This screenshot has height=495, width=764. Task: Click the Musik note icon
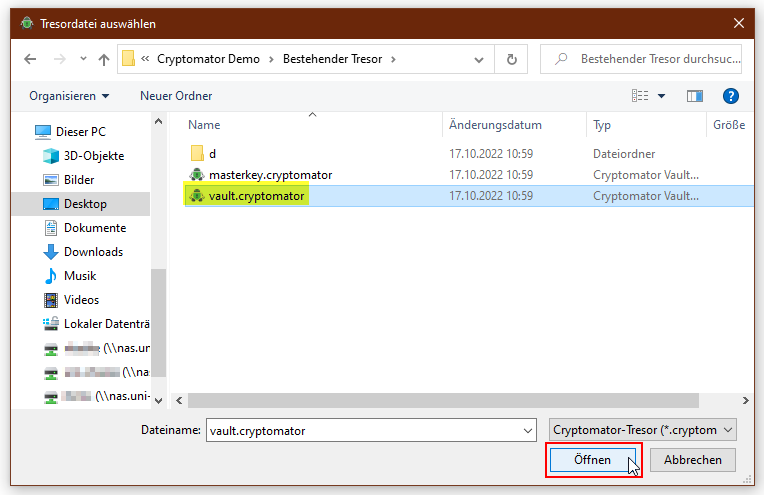tap(51, 276)
